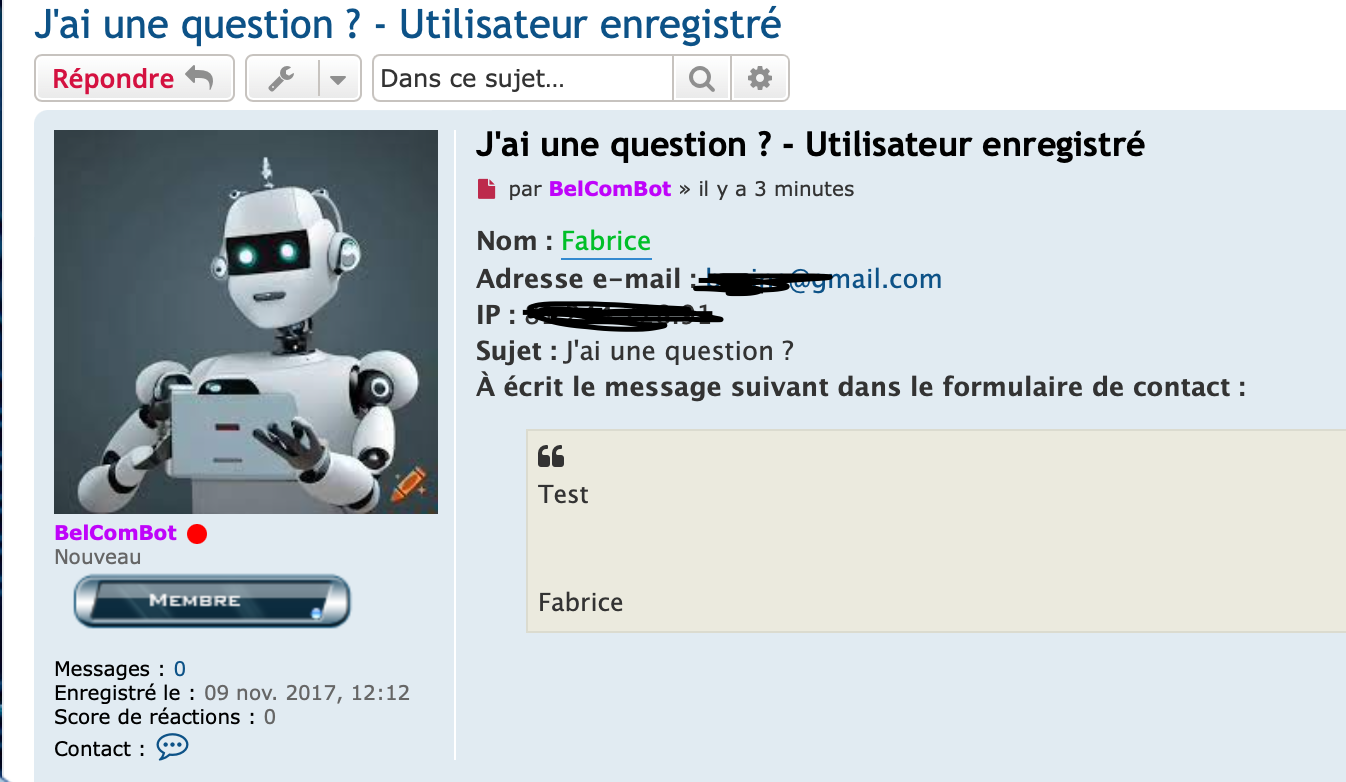This screenshot has width=1346, height=782.
Task: Click the red post document icon
Action: (x=487, y=189)
